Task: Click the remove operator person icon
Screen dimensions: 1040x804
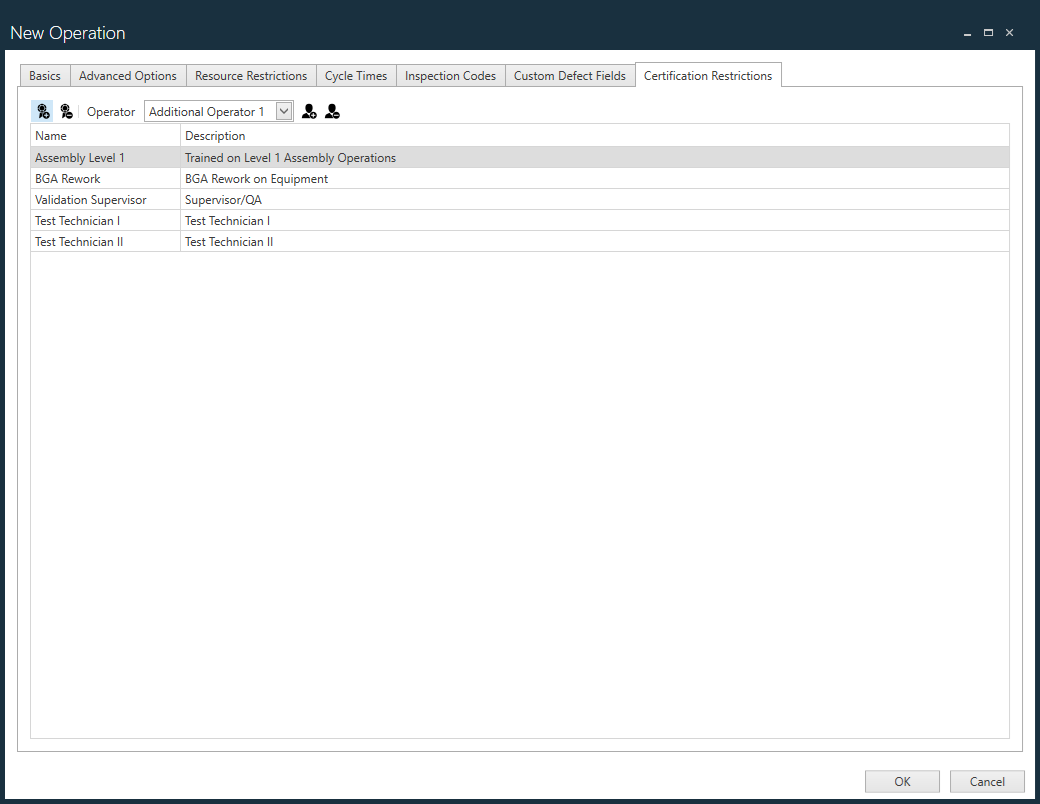Action: 332,111
